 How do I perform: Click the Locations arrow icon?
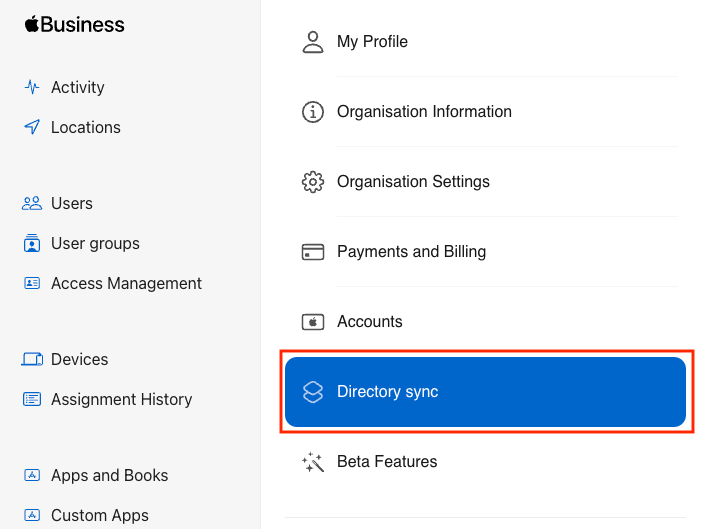[x=32, y=127]
